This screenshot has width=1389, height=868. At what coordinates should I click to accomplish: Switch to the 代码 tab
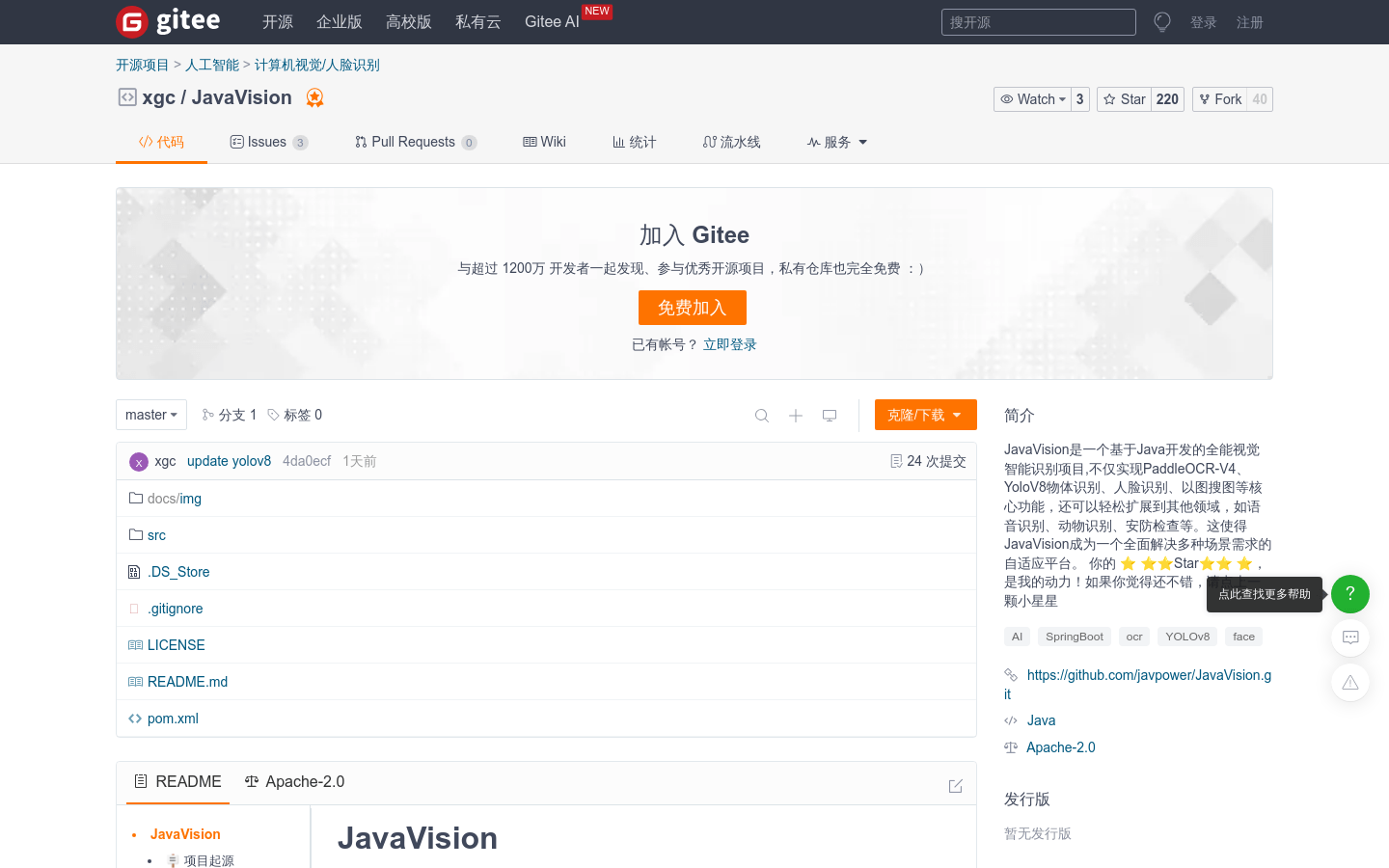click(x=161, y=142)
